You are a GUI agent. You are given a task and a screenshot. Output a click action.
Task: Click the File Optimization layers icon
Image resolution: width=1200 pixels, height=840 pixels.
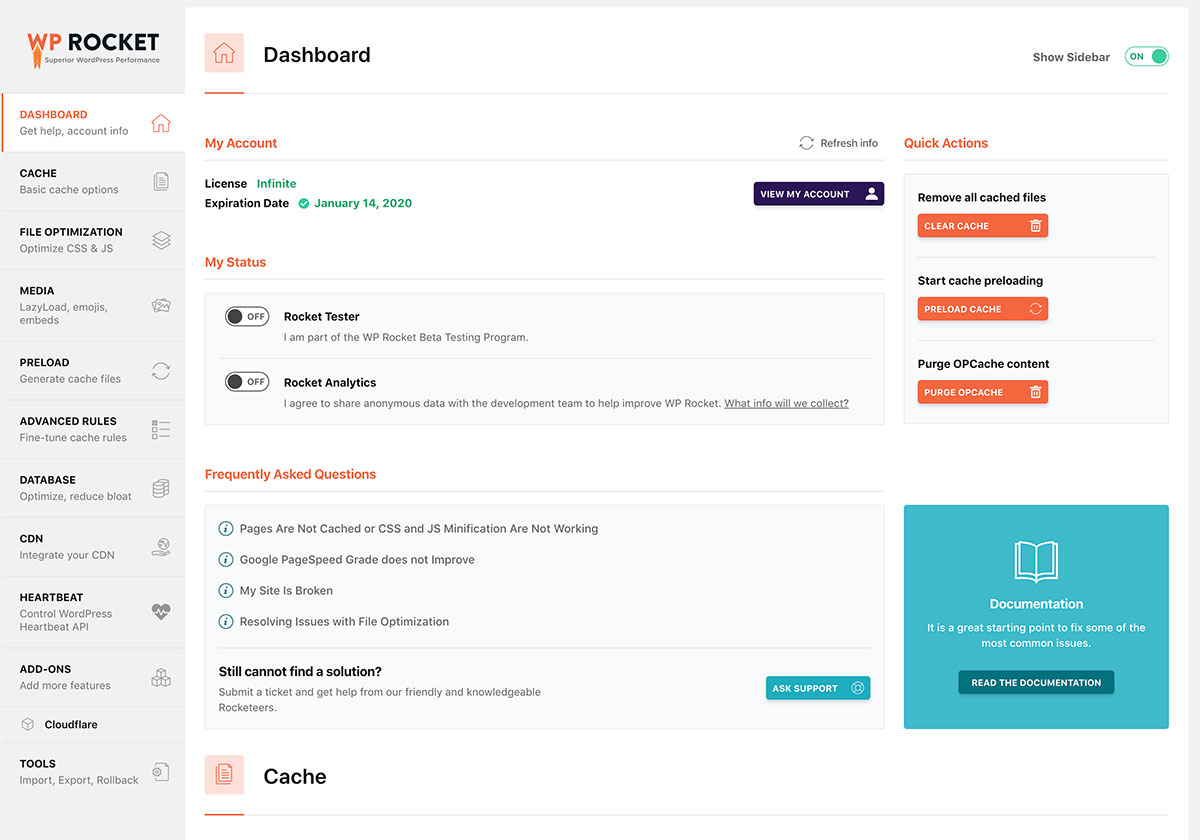(x=161, y=240)
